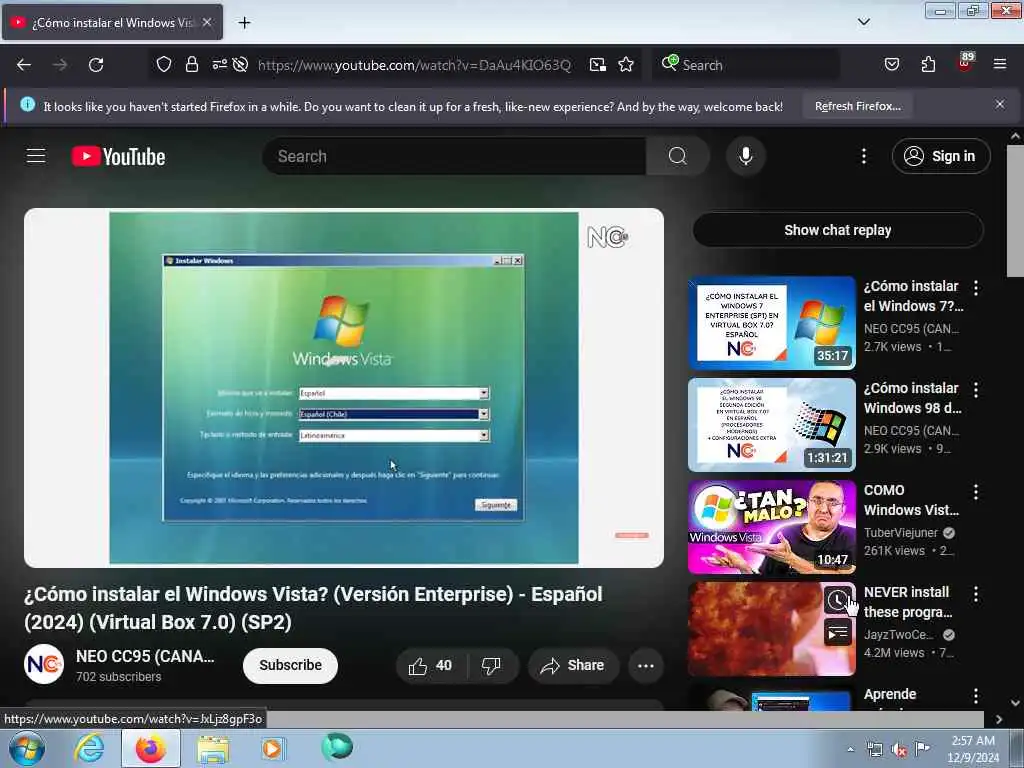The image size is (1024, 768).
Task: Like the video with thumbs up
Action: (431, 665)
